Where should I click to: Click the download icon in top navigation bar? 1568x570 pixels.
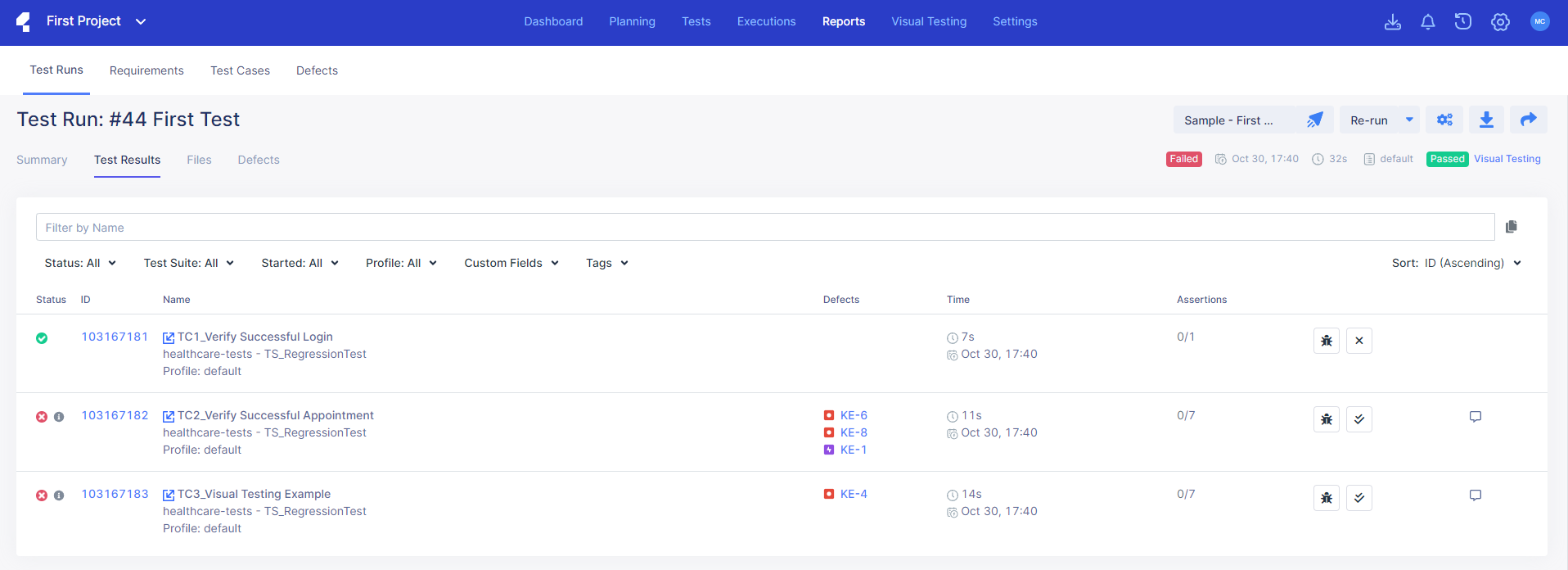pyautogui.click(x=1392, y=22)
